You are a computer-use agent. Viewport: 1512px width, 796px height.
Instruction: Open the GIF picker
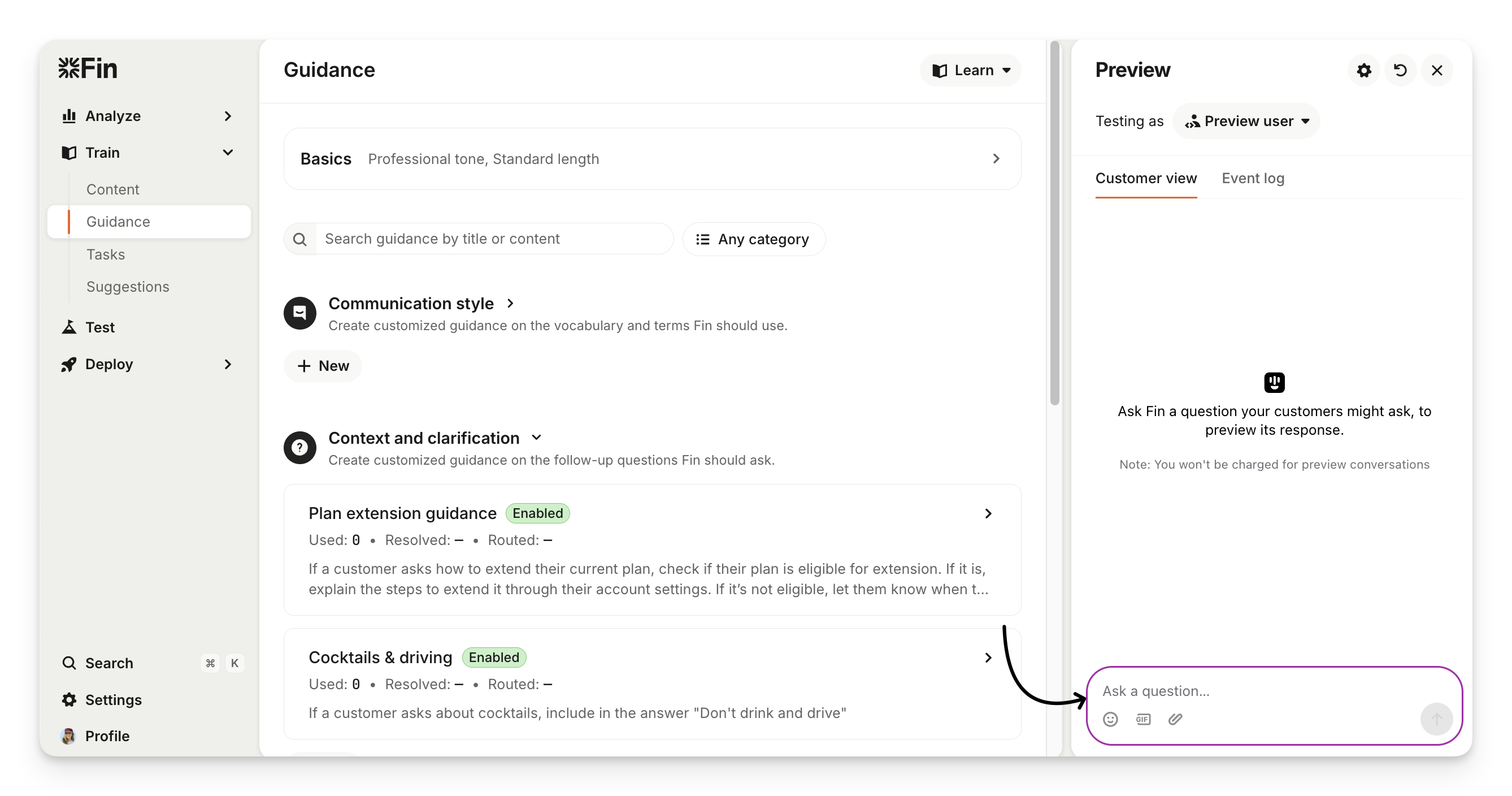coord(1143,719)
